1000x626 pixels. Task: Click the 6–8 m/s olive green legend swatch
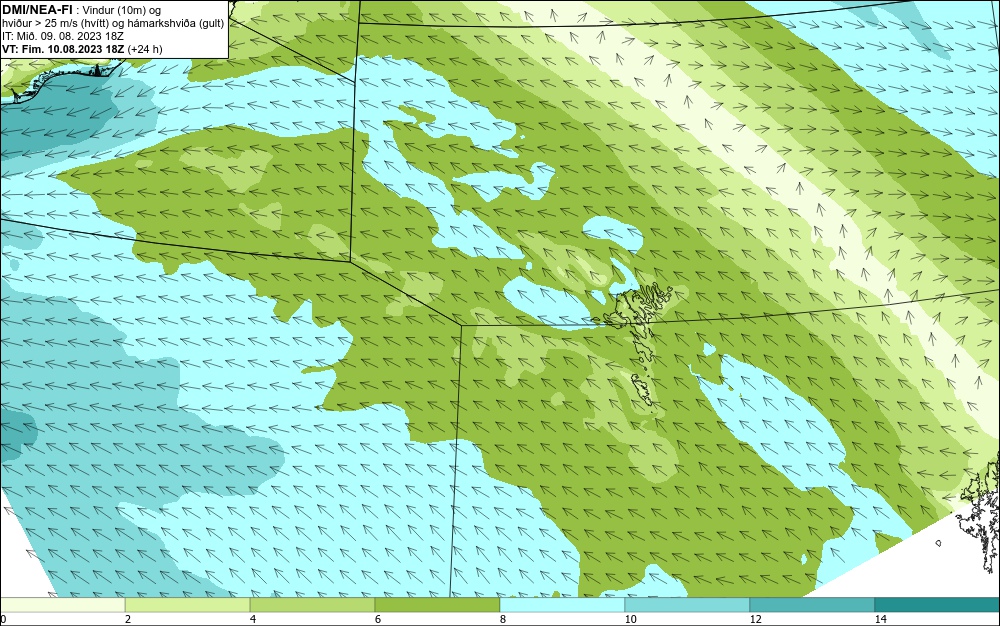[x=438, y=605]
